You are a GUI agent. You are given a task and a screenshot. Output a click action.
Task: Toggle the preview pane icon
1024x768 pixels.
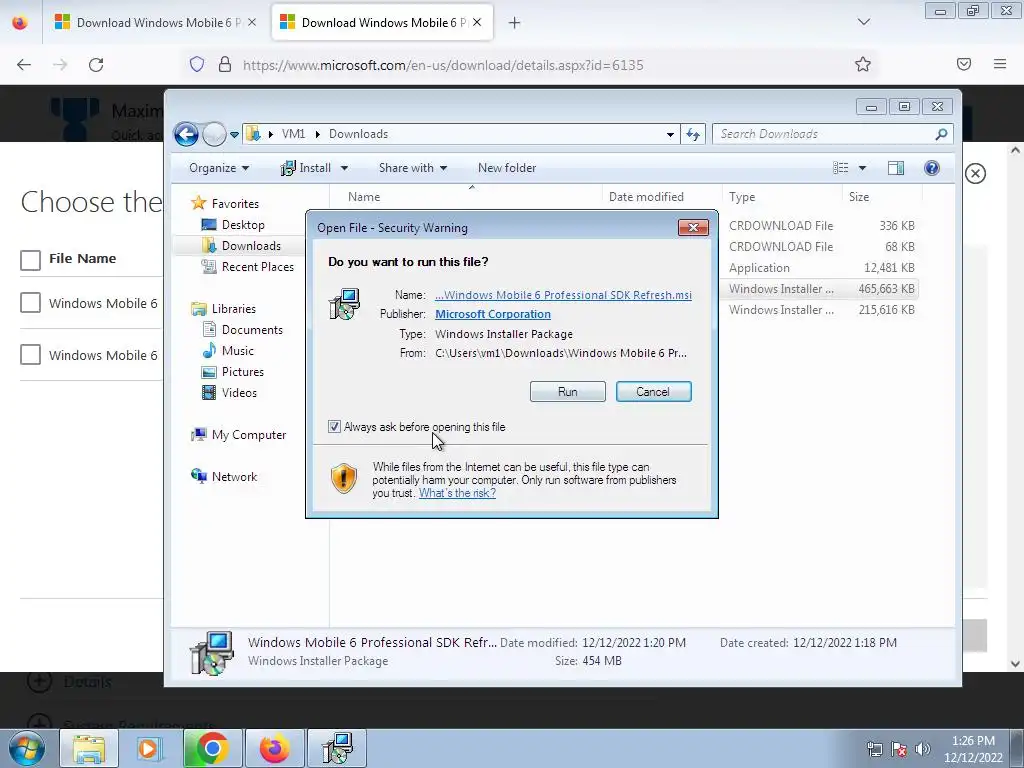pyautogui.click(x=896, y=168)
